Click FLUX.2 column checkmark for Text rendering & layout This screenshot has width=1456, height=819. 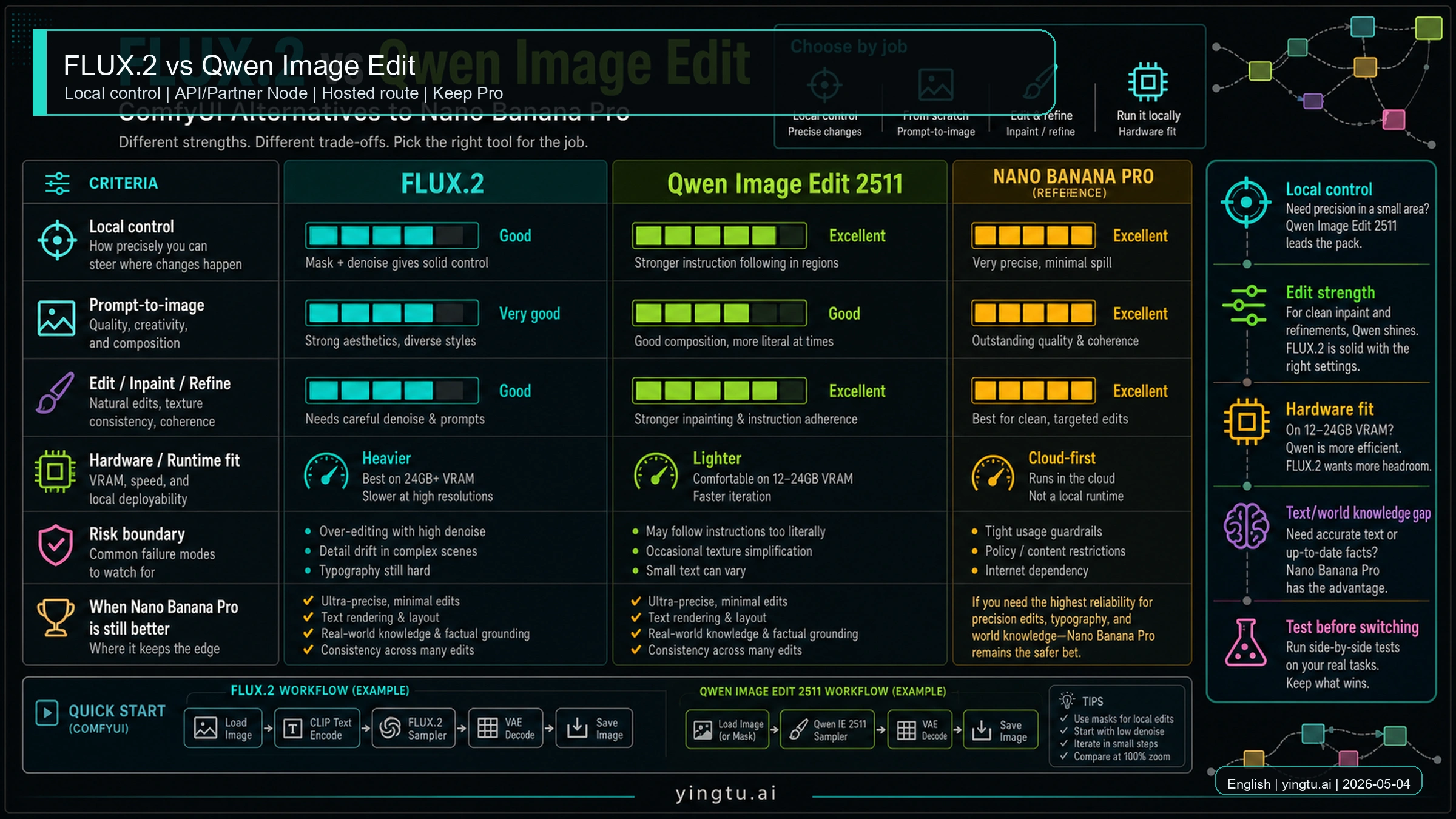point(308,617)
